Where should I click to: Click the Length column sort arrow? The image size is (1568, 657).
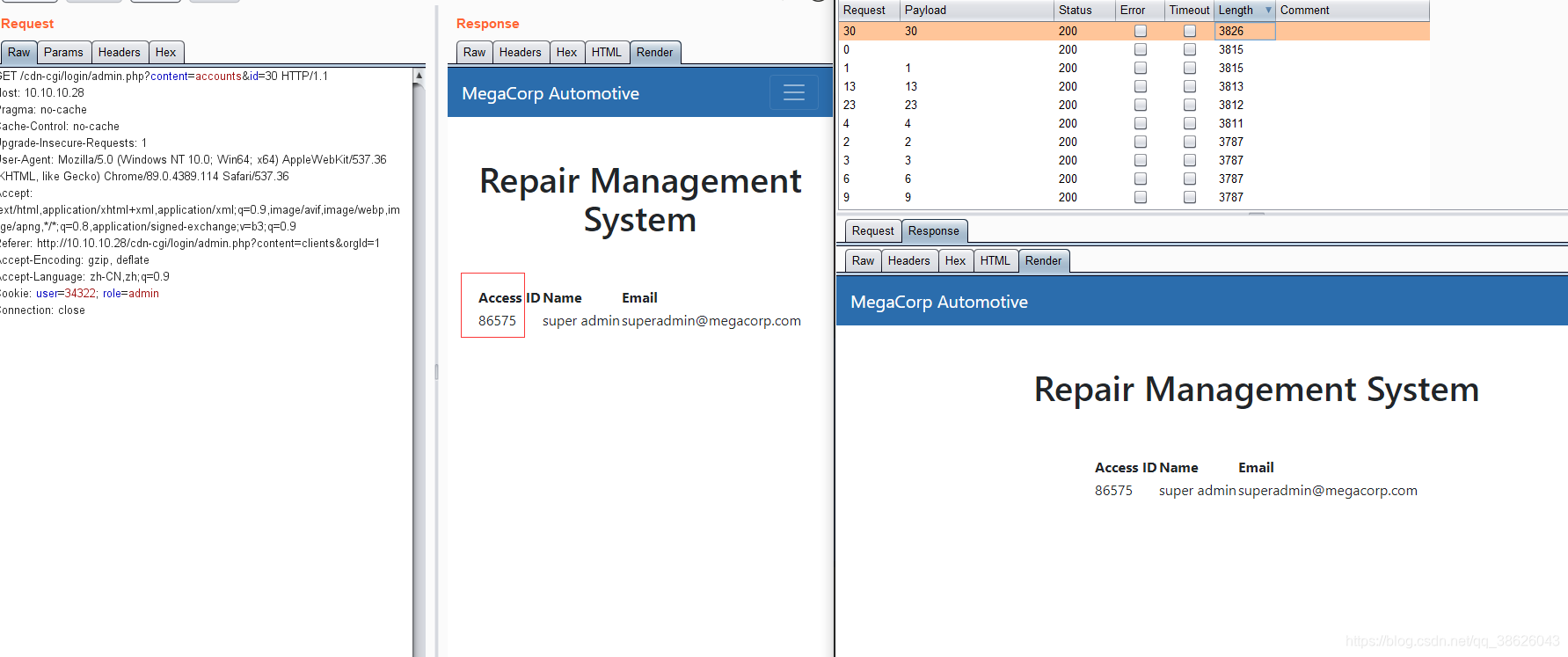(x=1268, y=11)
